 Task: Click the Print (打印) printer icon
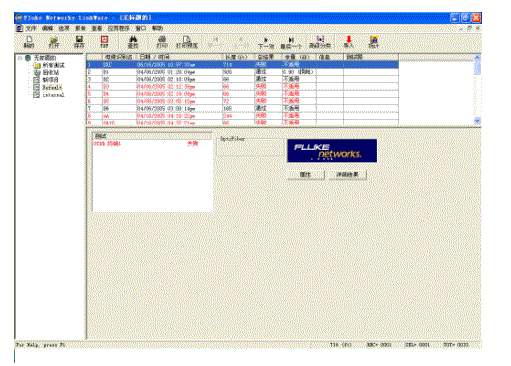(x=162, y=42)
